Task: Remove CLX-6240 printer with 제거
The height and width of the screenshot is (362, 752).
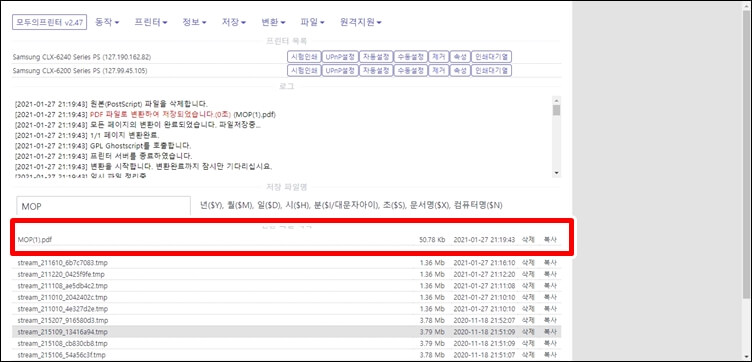Action: 438,57
